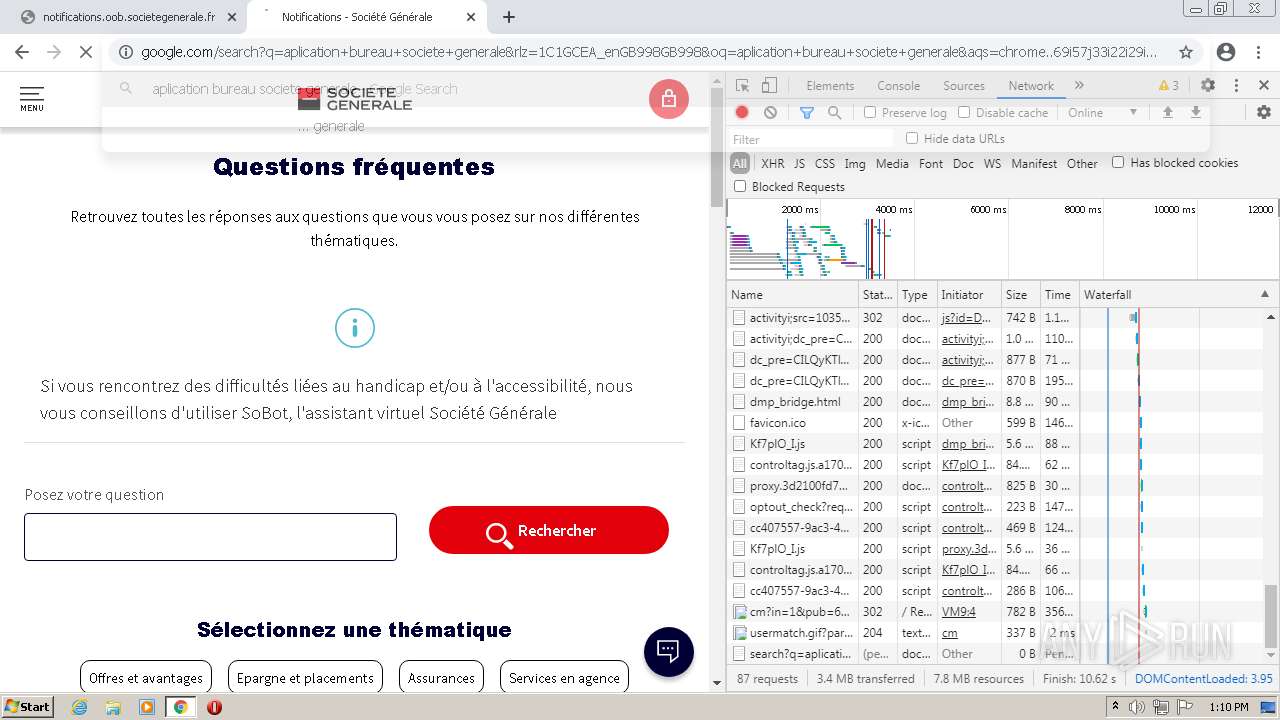Select the All request type filter
Image resolution: width=1280 pixels, height=720 pixels.
click(x=740, y=163)
